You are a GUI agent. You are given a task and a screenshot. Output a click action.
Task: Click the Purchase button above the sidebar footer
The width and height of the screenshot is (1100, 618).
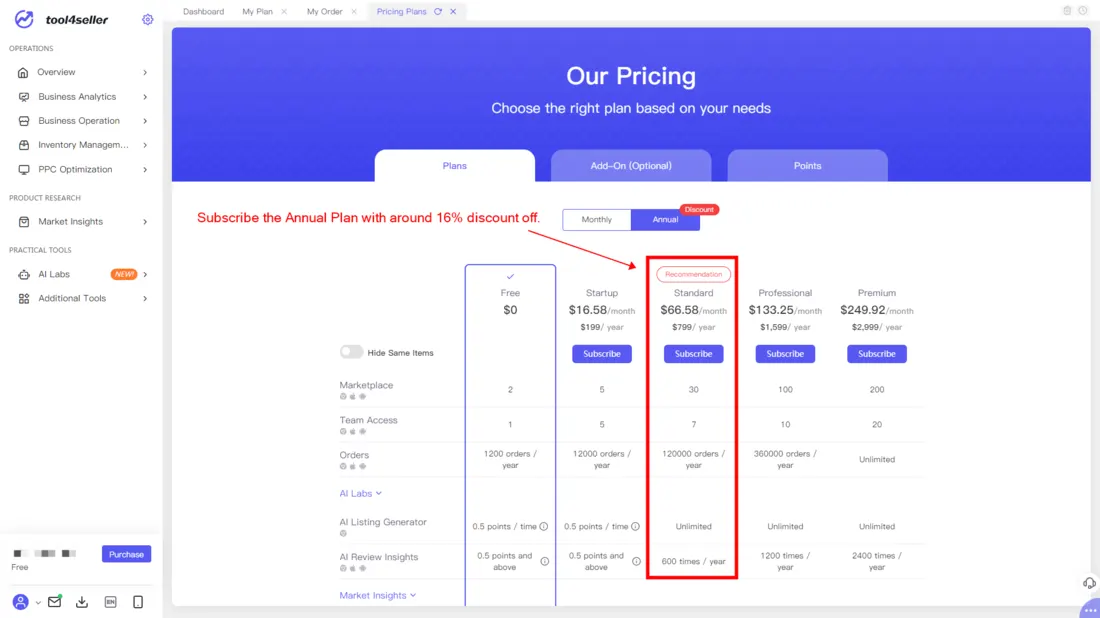(x=126, y=553)
